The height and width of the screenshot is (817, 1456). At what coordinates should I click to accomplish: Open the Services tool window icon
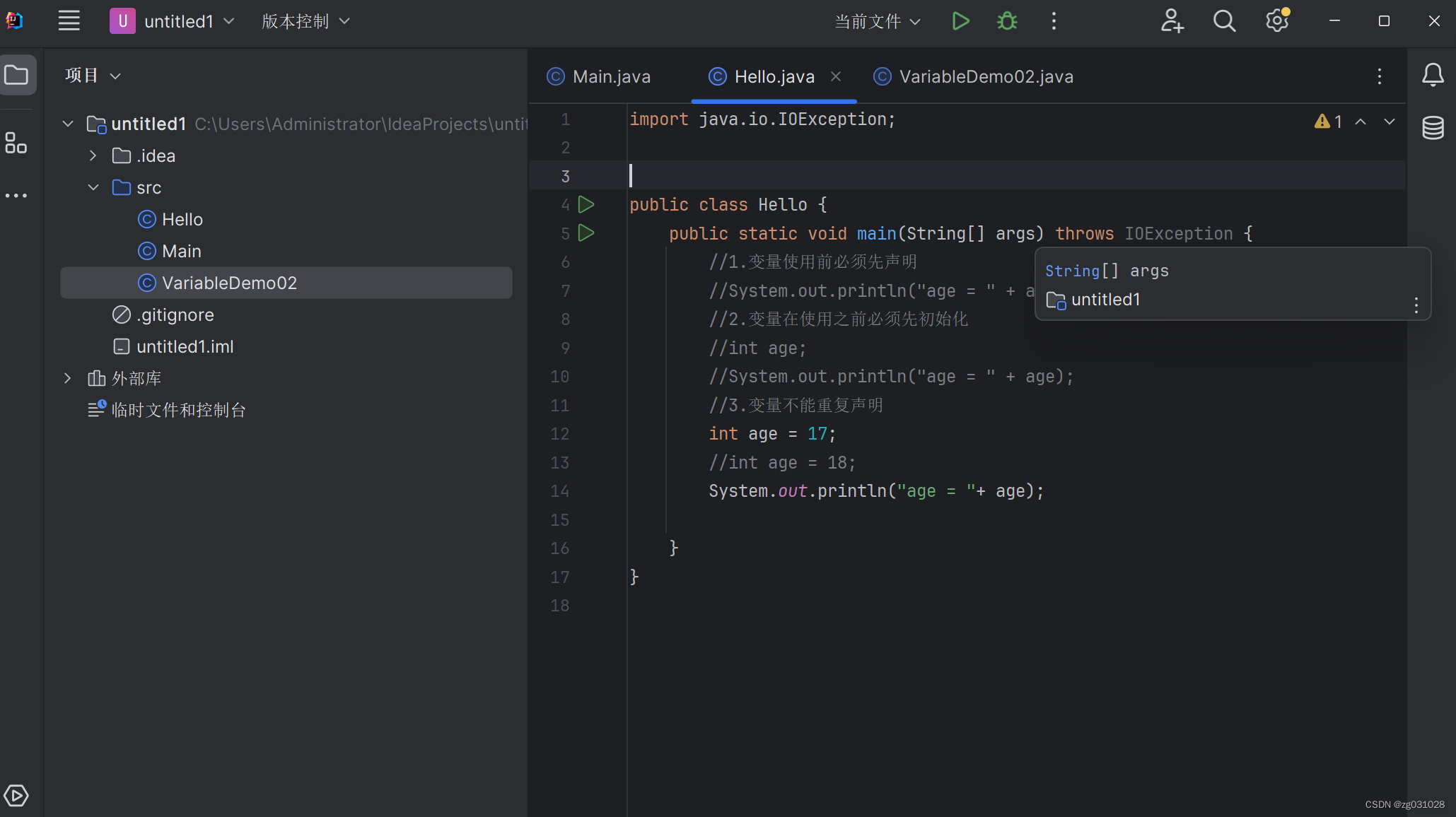[16, 795]
